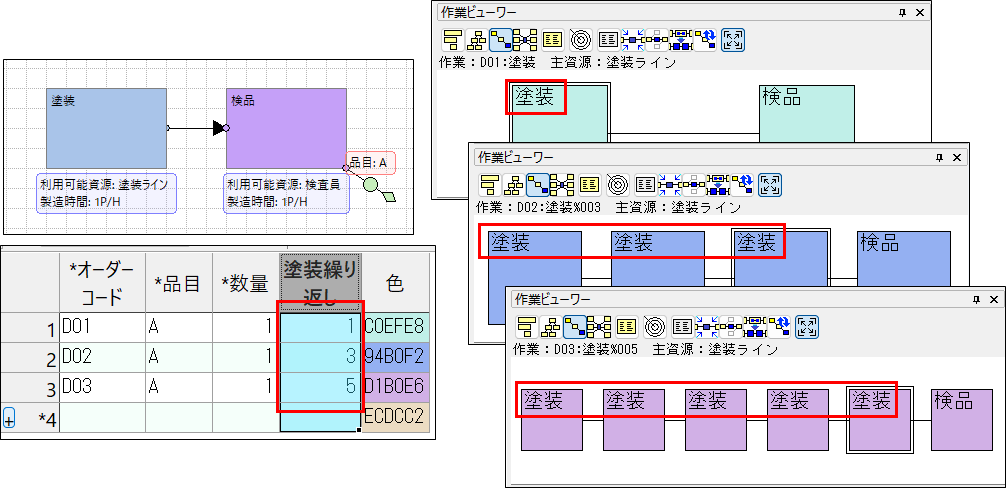The width and height of the screenshot is (1006, 488).
Task: Click the hierarchy tree icon in D01 viewer toolbar
Action: 477,40
